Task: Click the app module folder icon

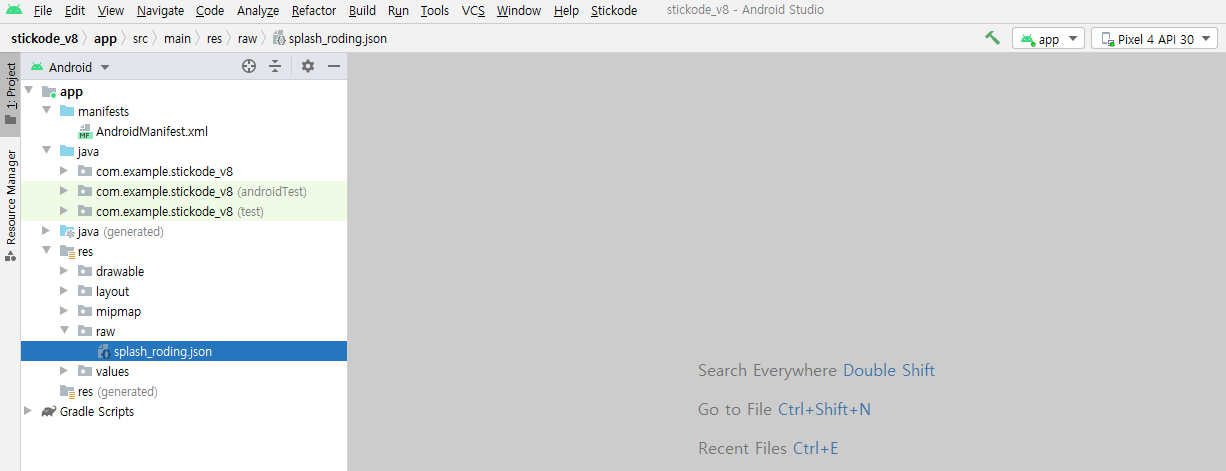Action: coord(49,91)
